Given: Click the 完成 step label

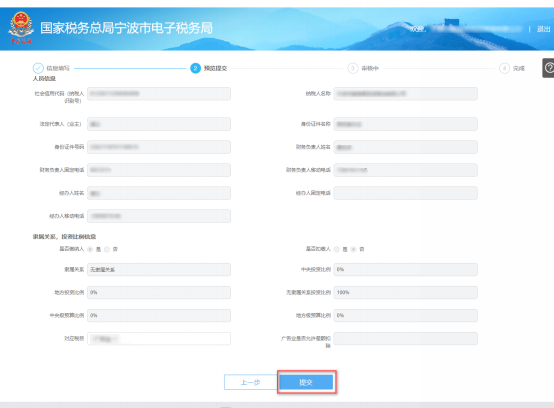Looking at the screenshot, I should point(519,68).
